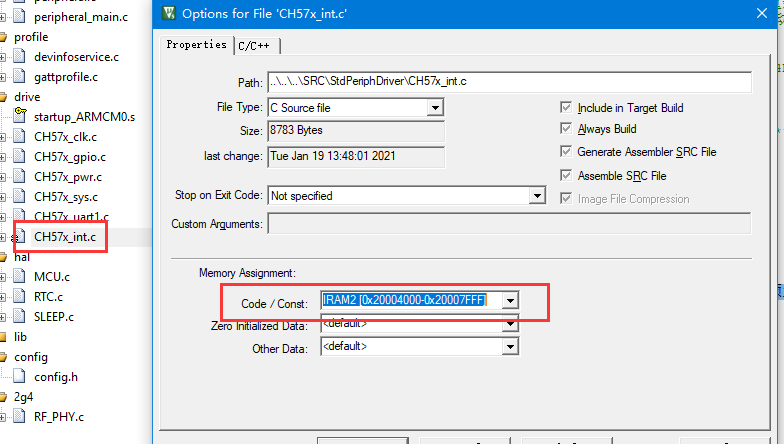Toggle the Always Build checkbox
The width and height of the screenshot is (784, 444).
[x=567, y=129]
